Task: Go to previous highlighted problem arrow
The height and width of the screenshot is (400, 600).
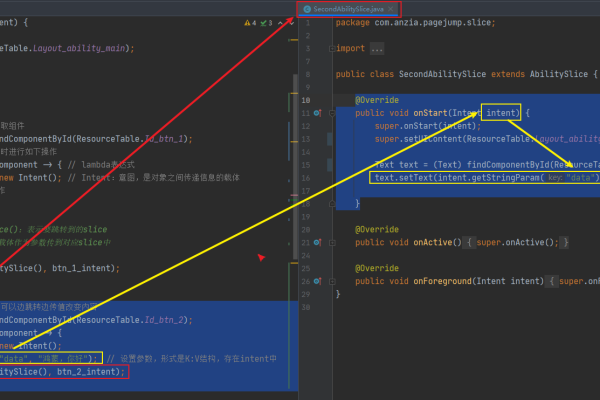Action: [280, 21]
